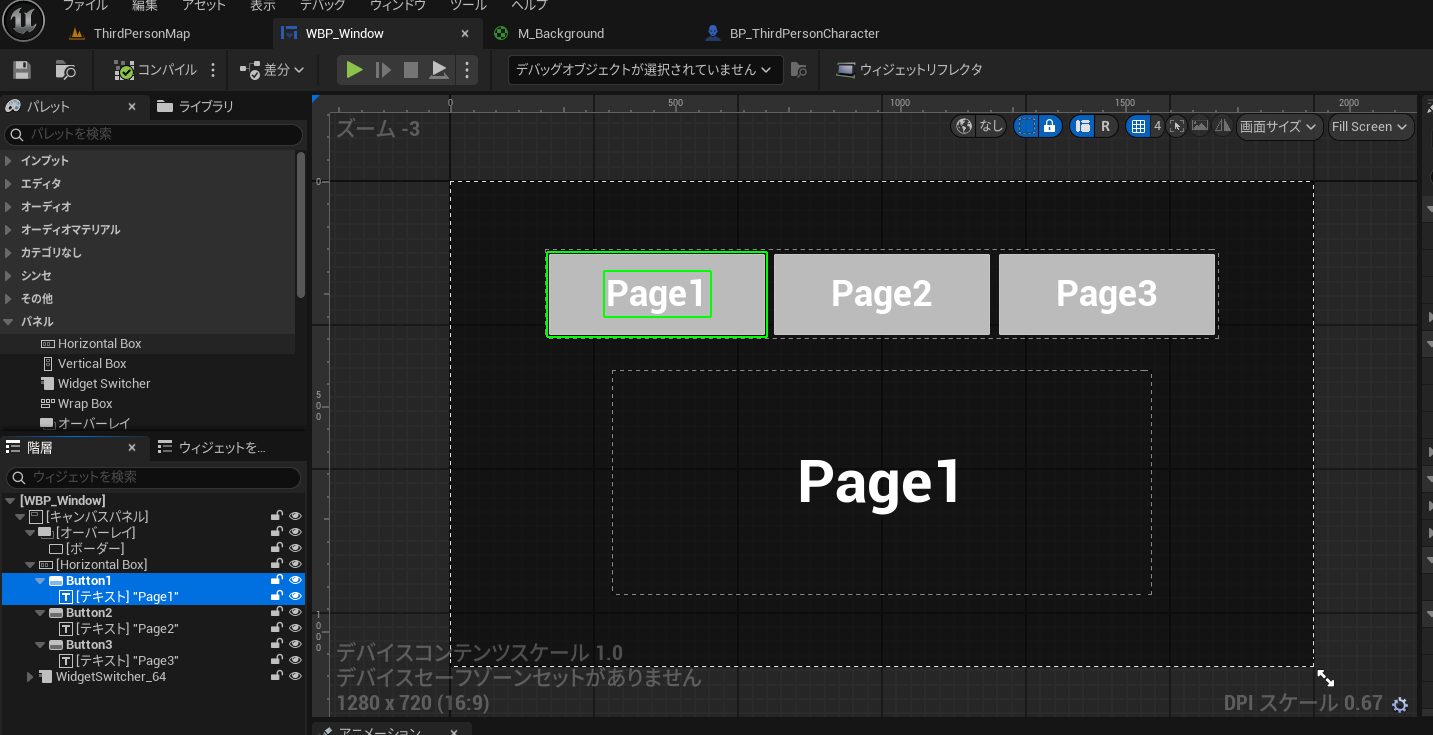Hide the Button2 widget with its eye toggle
The height and width of the screenshot is (735, 1433).
click(x=294, y=612)
